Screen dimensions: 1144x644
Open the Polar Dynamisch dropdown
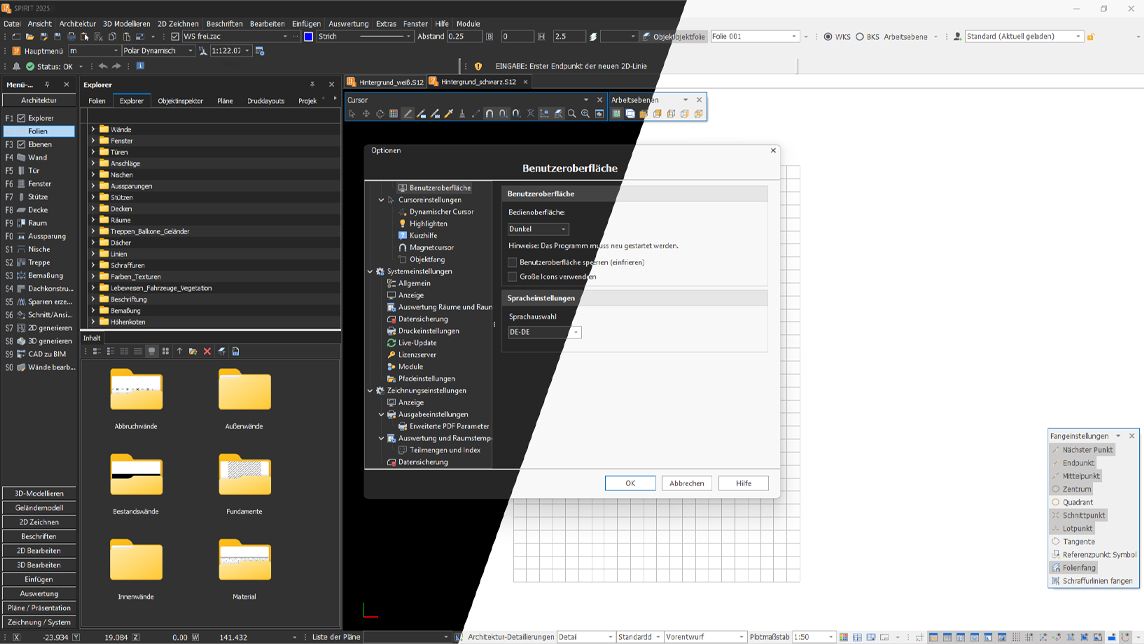[x=158, y=51]
